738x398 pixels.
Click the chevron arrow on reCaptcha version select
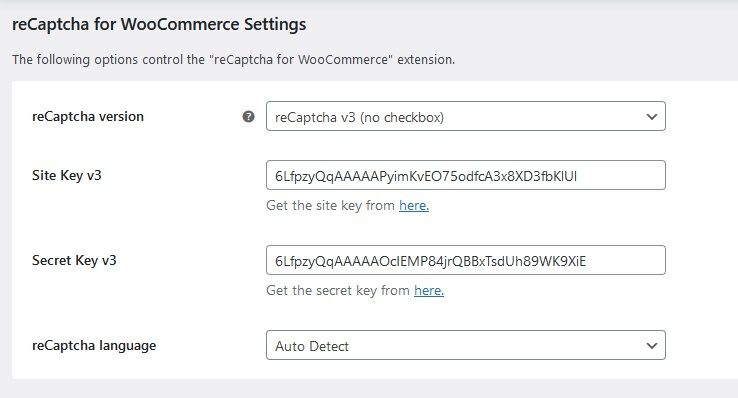click(651, 117)
